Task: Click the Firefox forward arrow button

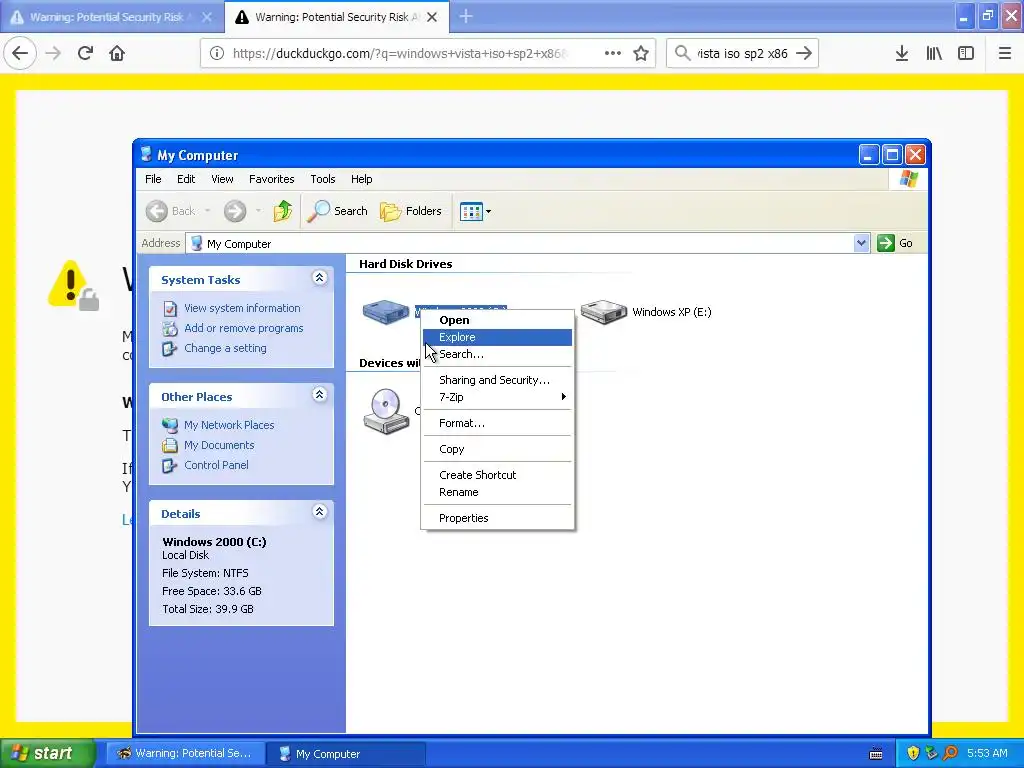Action: tap(53, 54)
